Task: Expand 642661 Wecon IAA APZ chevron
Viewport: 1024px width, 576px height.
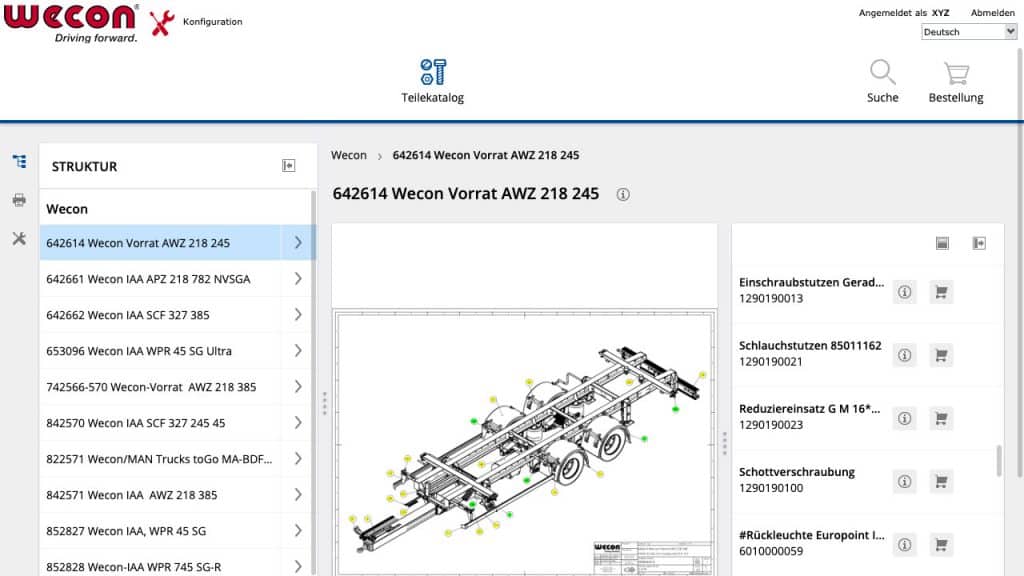Action: (298, 279)
